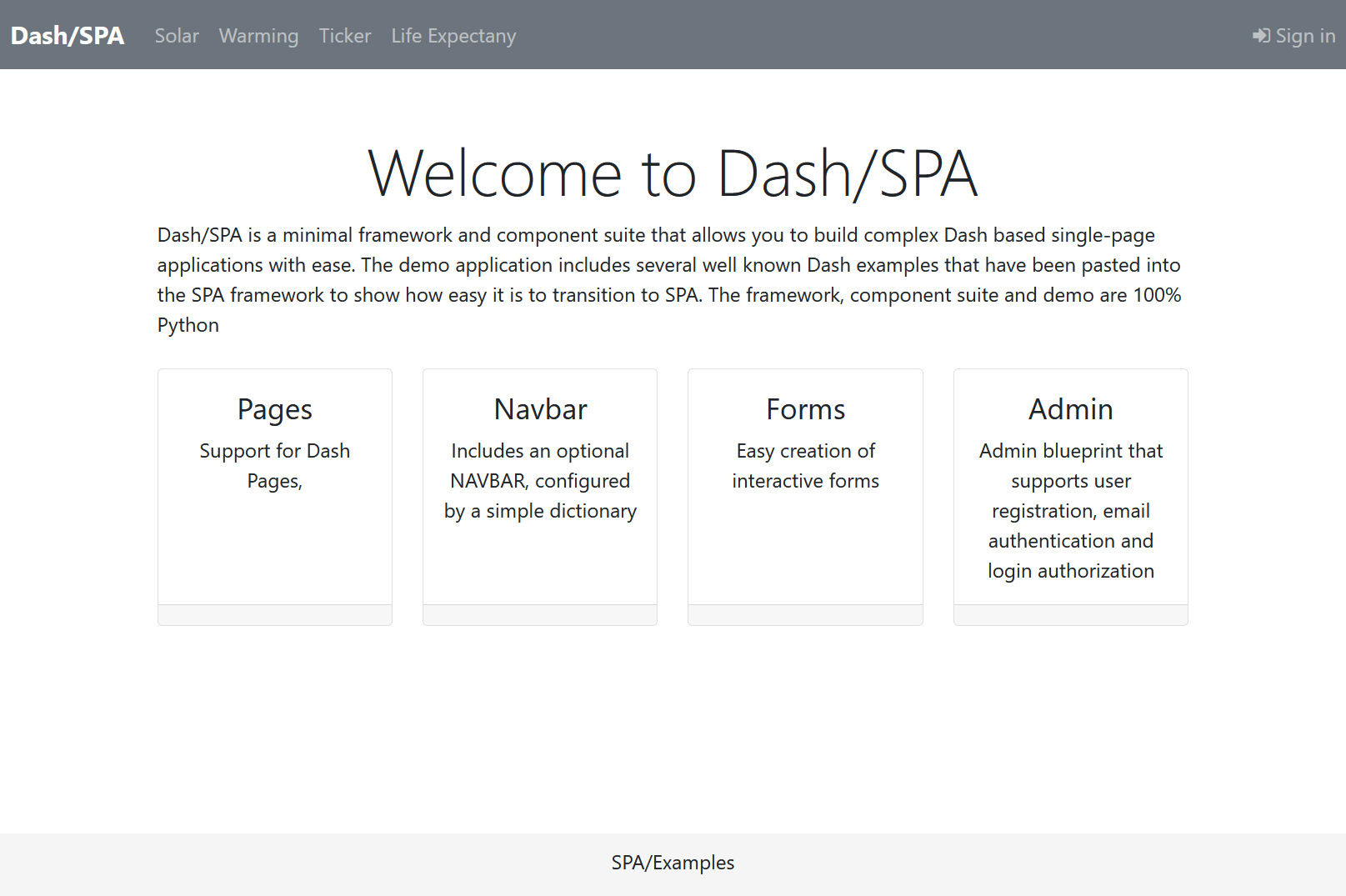
Task: Click the SPA/Examples footer text
Action: [673, 863]
